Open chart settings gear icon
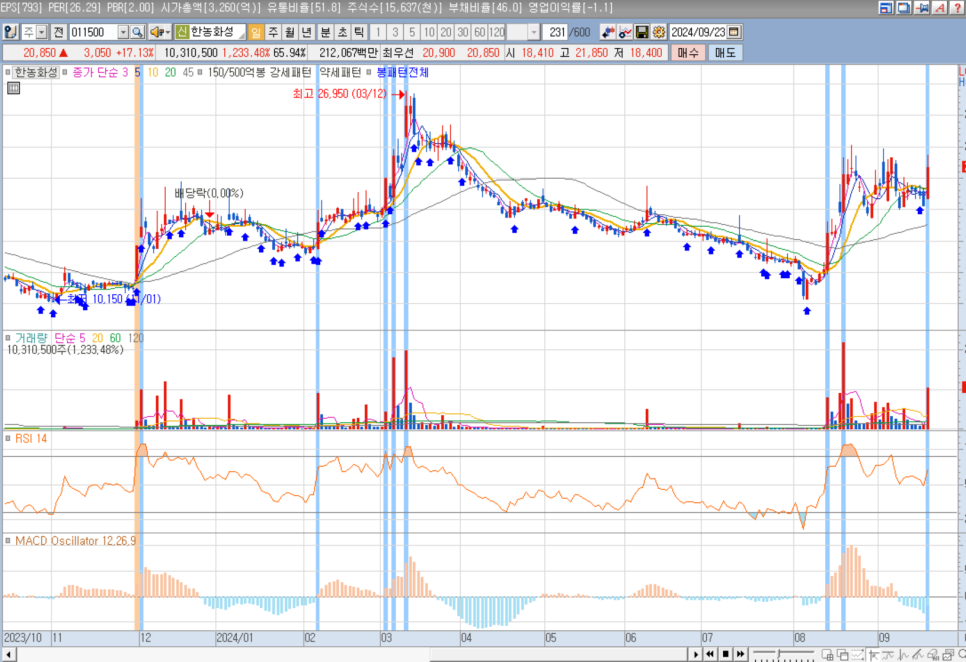This screenshot has width=966, height=662. pyautogui.click(x=659, y=32)
